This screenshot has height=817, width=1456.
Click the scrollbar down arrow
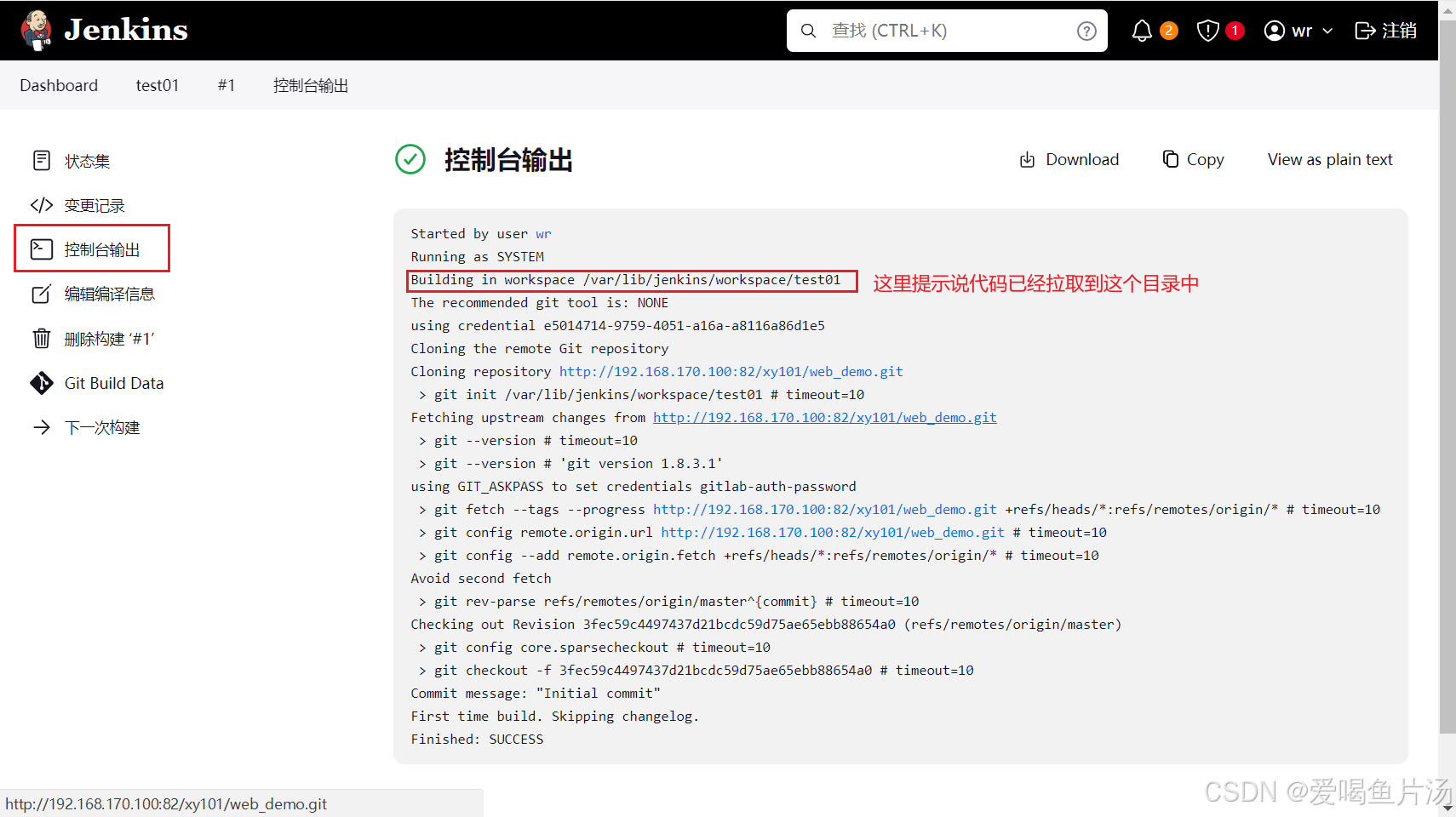pyautogui.click(x=1447, y=808)
